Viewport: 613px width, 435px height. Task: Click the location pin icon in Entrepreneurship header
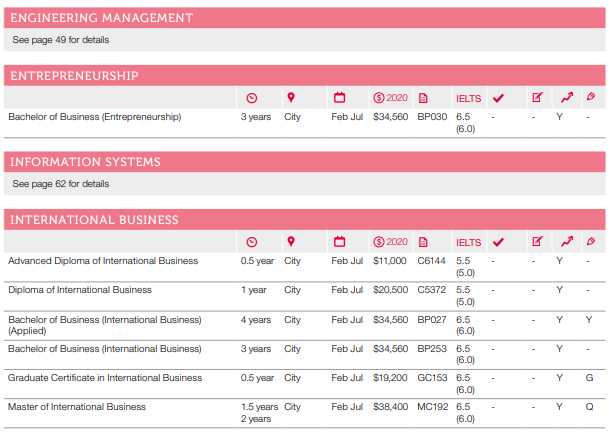tap(291, 98)
